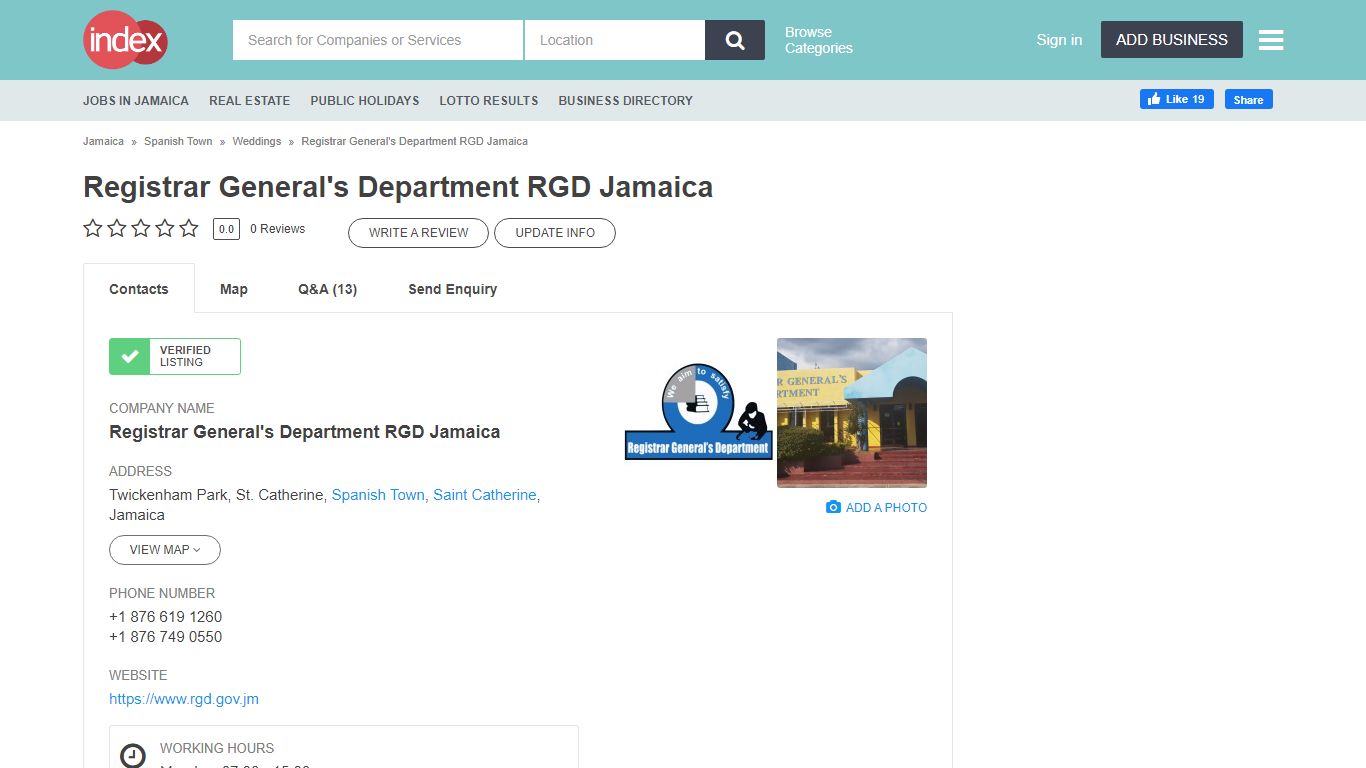Click phone number +1 876 619 1260
Screen dimensions: 1366x768
[x=166, y=617]
